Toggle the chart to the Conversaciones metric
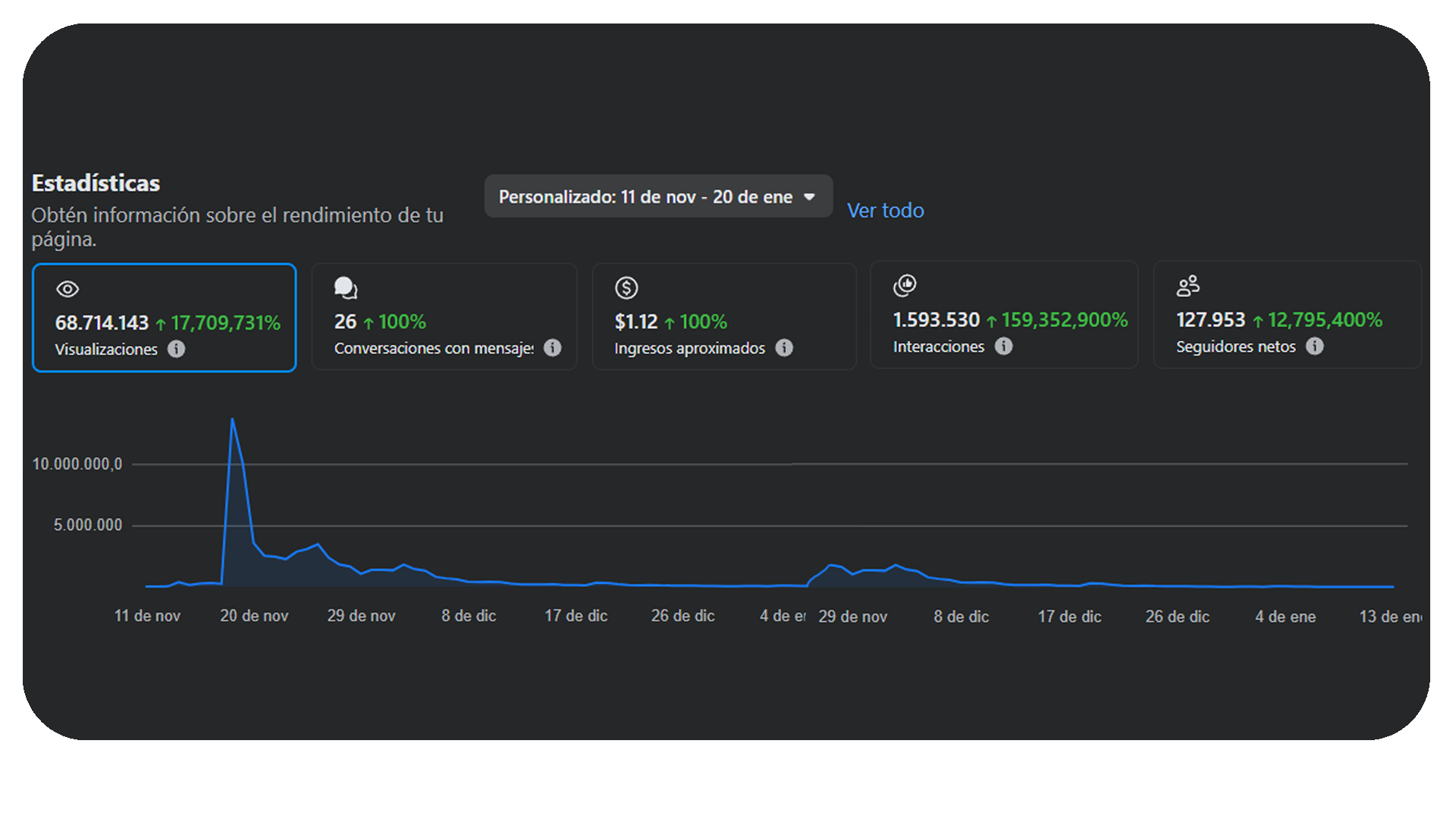1456x819 pixels. (444, 316)
